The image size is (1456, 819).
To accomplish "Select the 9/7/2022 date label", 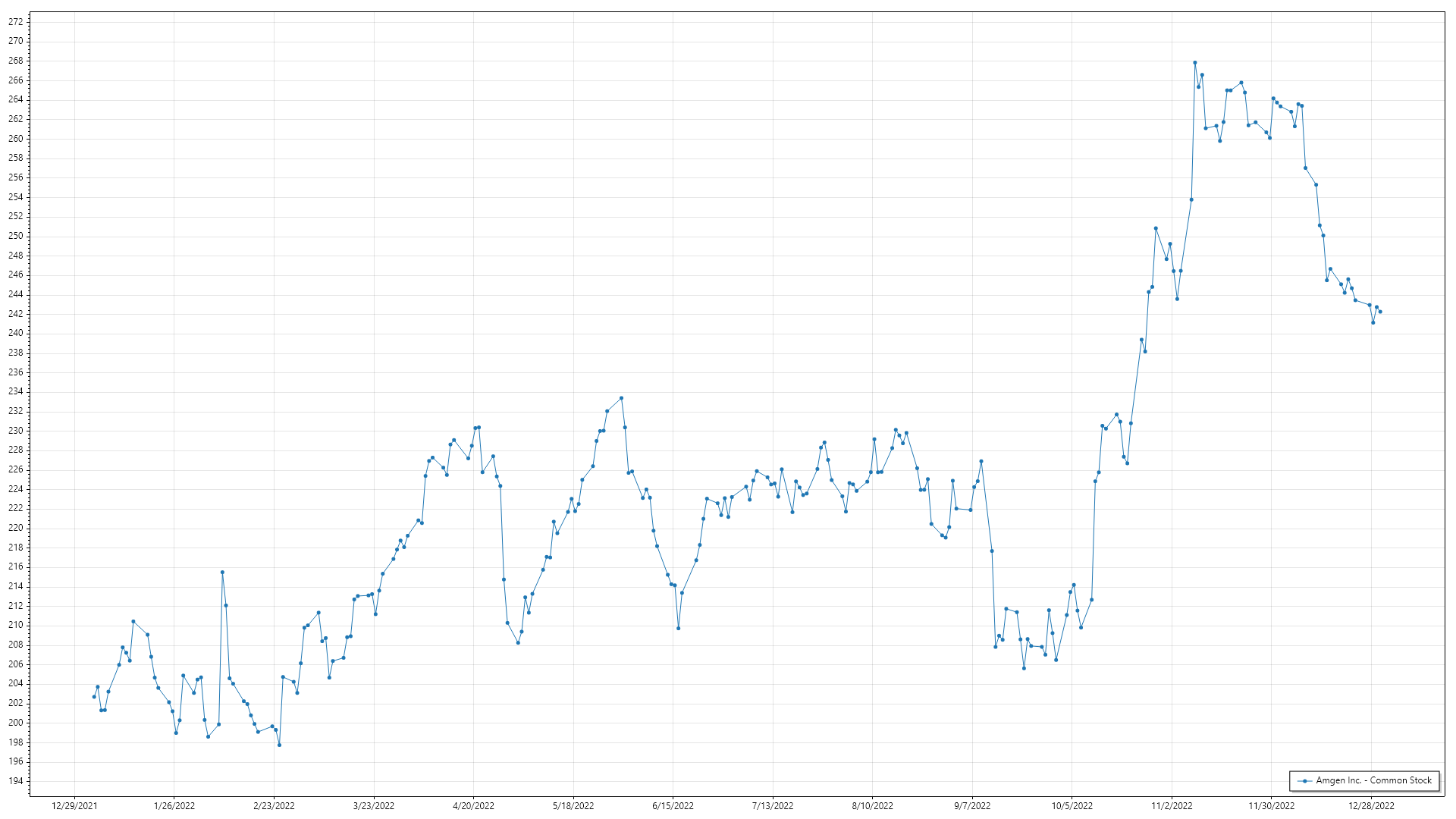I will click(972, 805).
